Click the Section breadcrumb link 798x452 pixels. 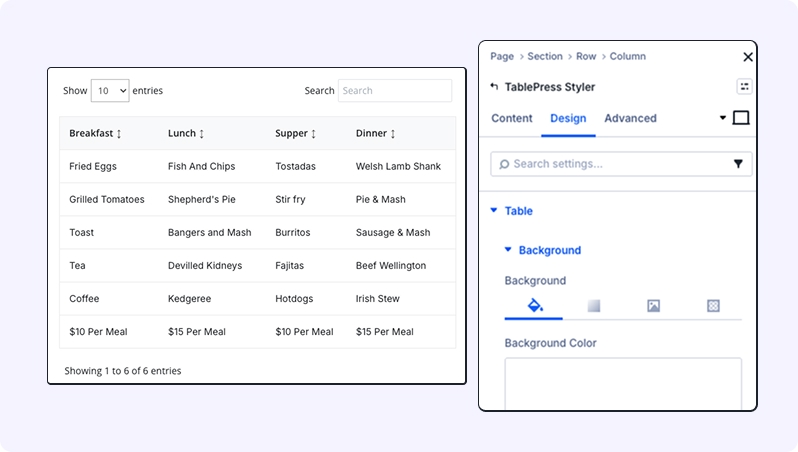[x=545, y=57]
